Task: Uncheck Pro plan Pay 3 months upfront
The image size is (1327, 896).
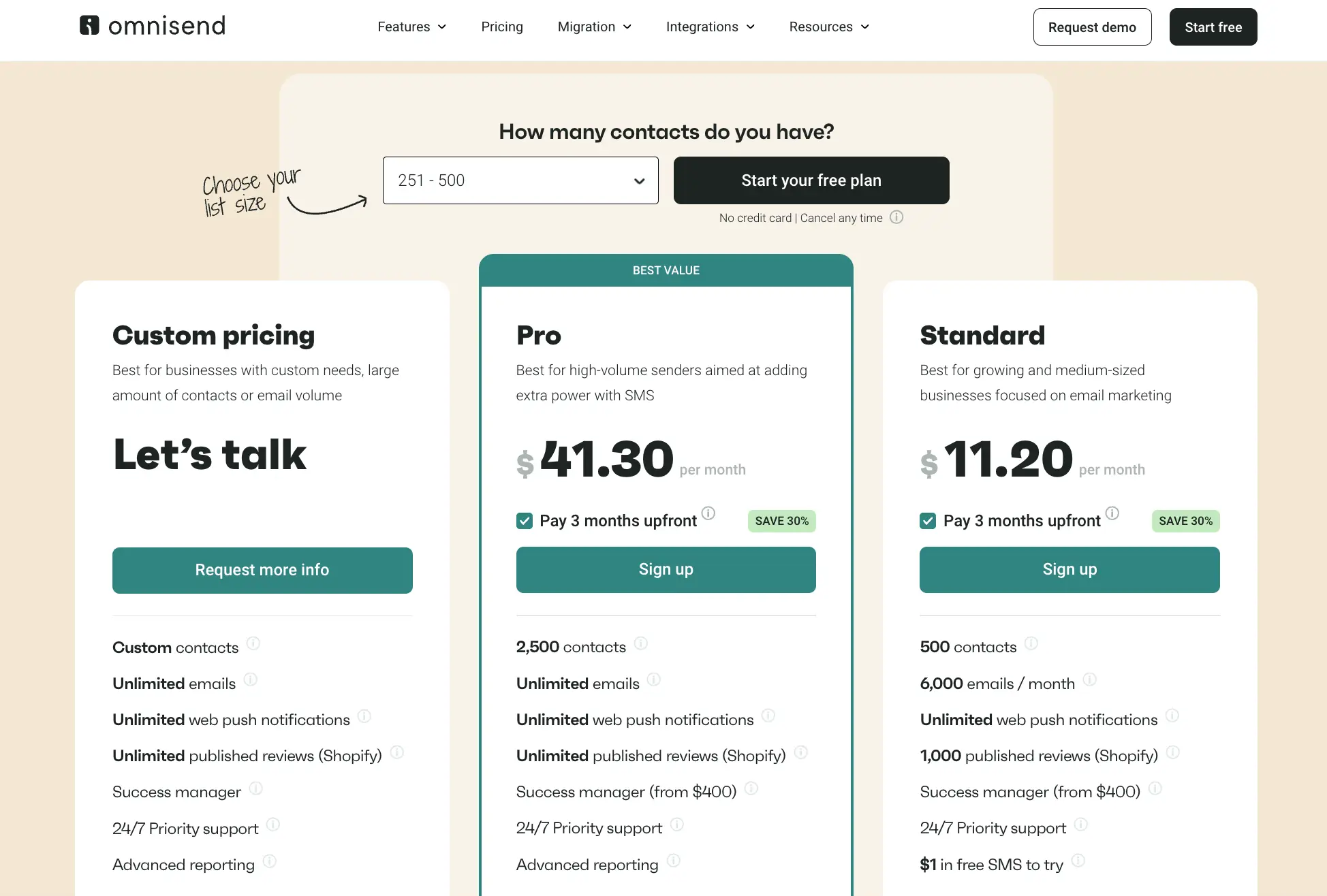Action: [x=525, y=521]
